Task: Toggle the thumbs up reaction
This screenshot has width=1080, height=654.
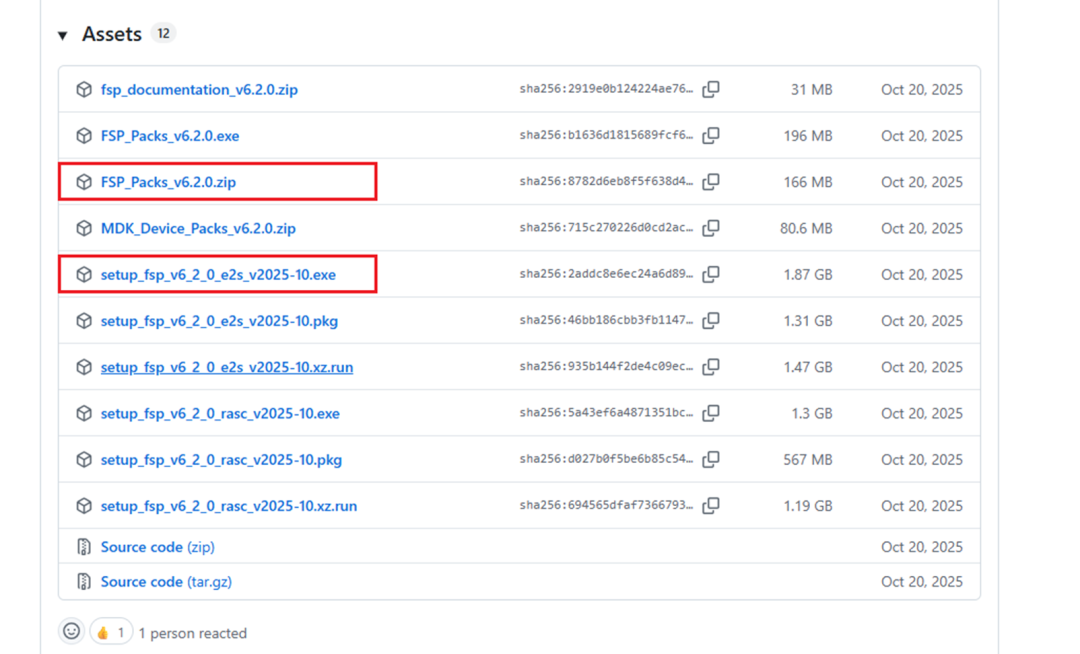Action: pyautogui.click(x=111, y=632)
